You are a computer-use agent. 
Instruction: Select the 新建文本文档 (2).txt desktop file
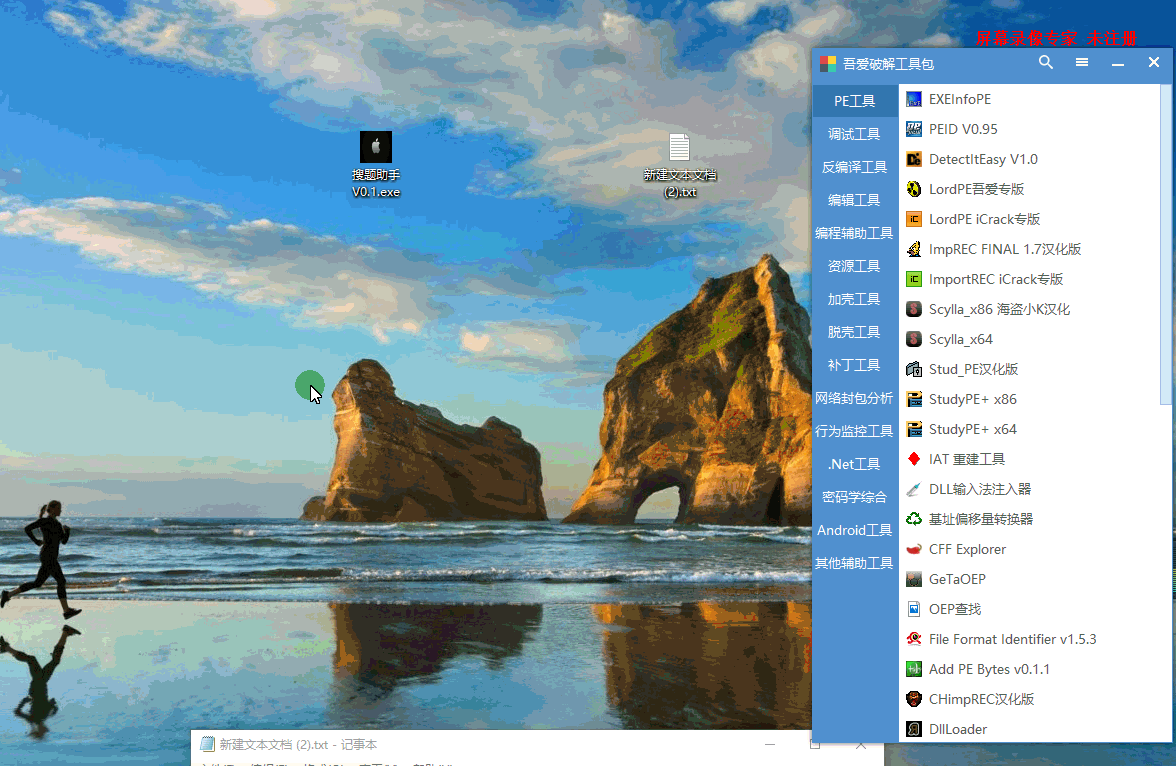point(680,165)
